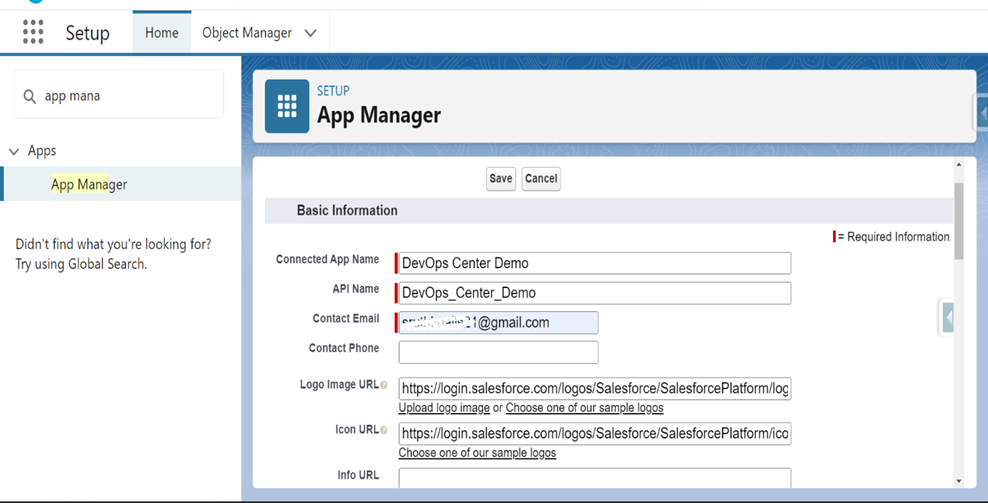988x503 pixels.
Task: Click the Upload logo image link
Action: (x=444, y=408)
